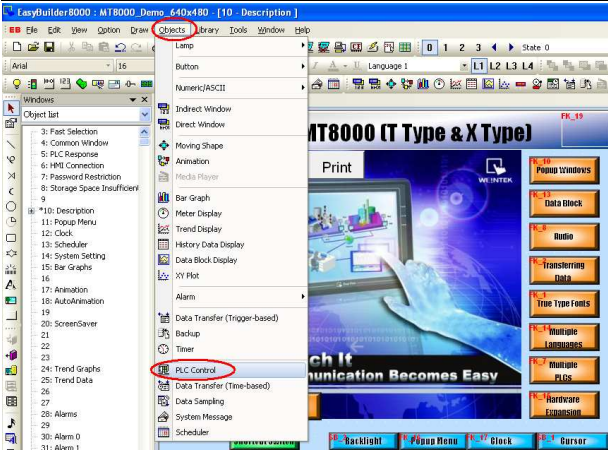Screen dimensions: 608x452
Task: Click the Popup Windows button
Action: pyautogui.click(x=563, y=170)
